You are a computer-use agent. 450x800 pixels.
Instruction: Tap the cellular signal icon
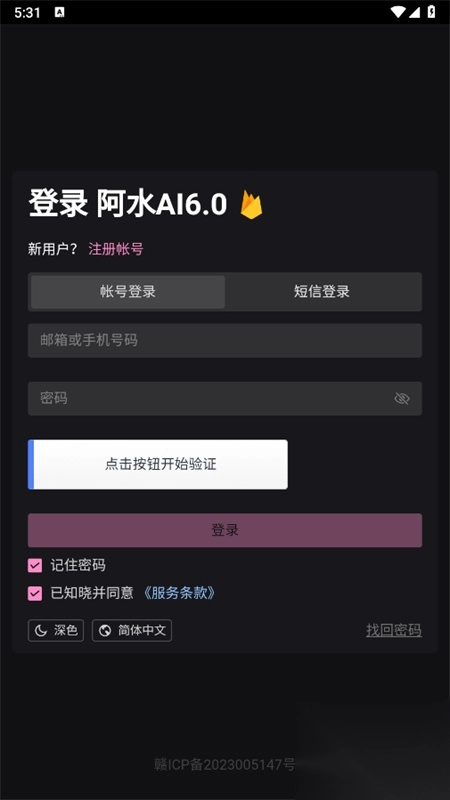415,12
